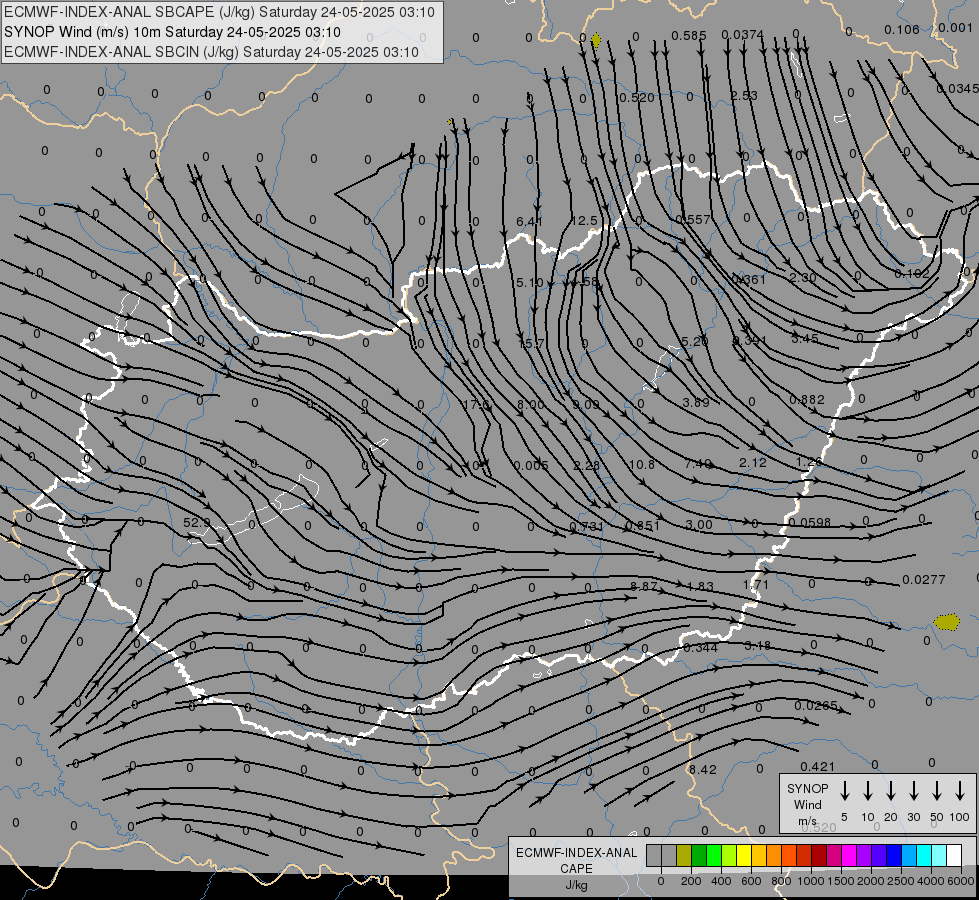Click the CAPE value 7.40 on map
Viewport: 979px width, 900px height.
coord(697,463)
